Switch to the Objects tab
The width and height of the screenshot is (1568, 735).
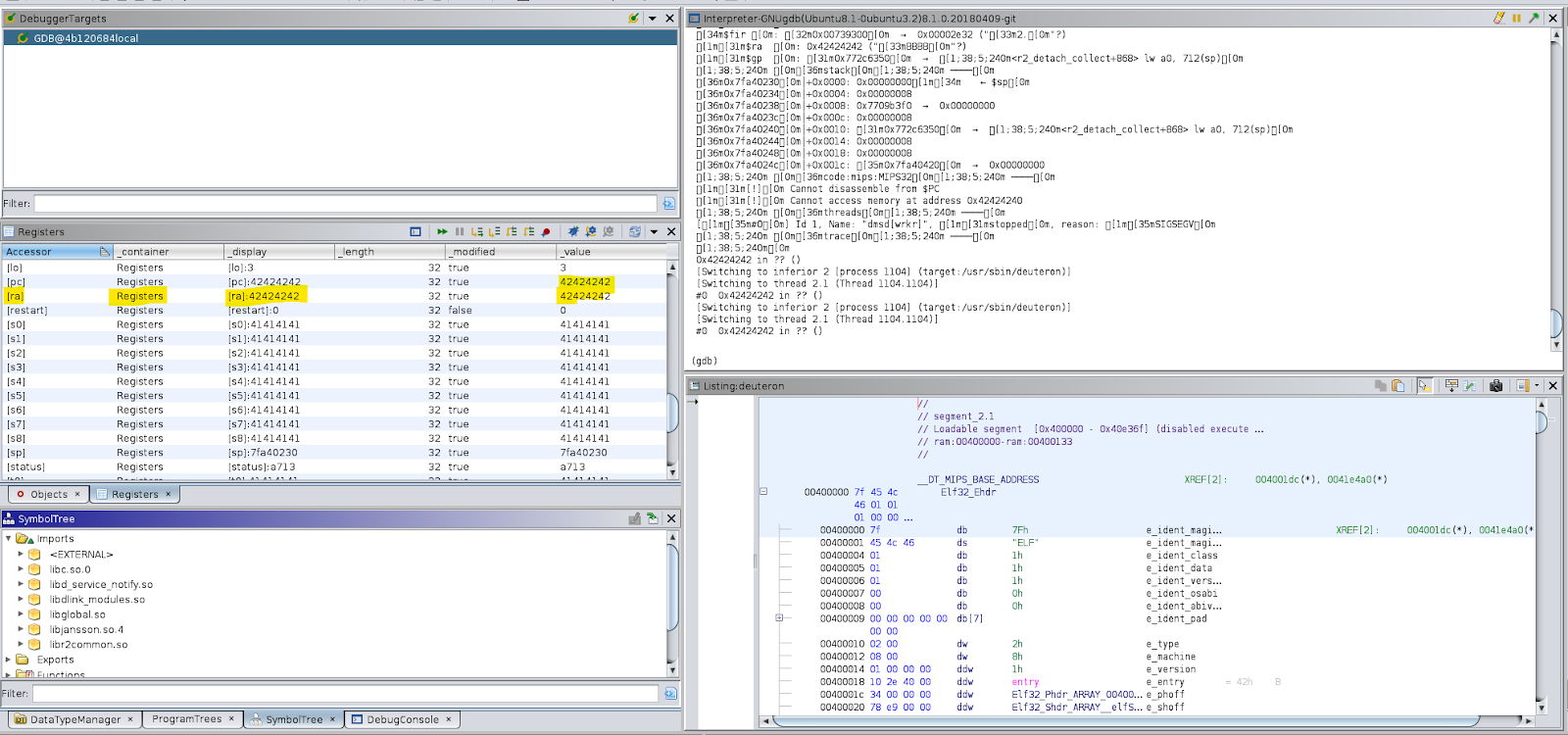[48, 495]
